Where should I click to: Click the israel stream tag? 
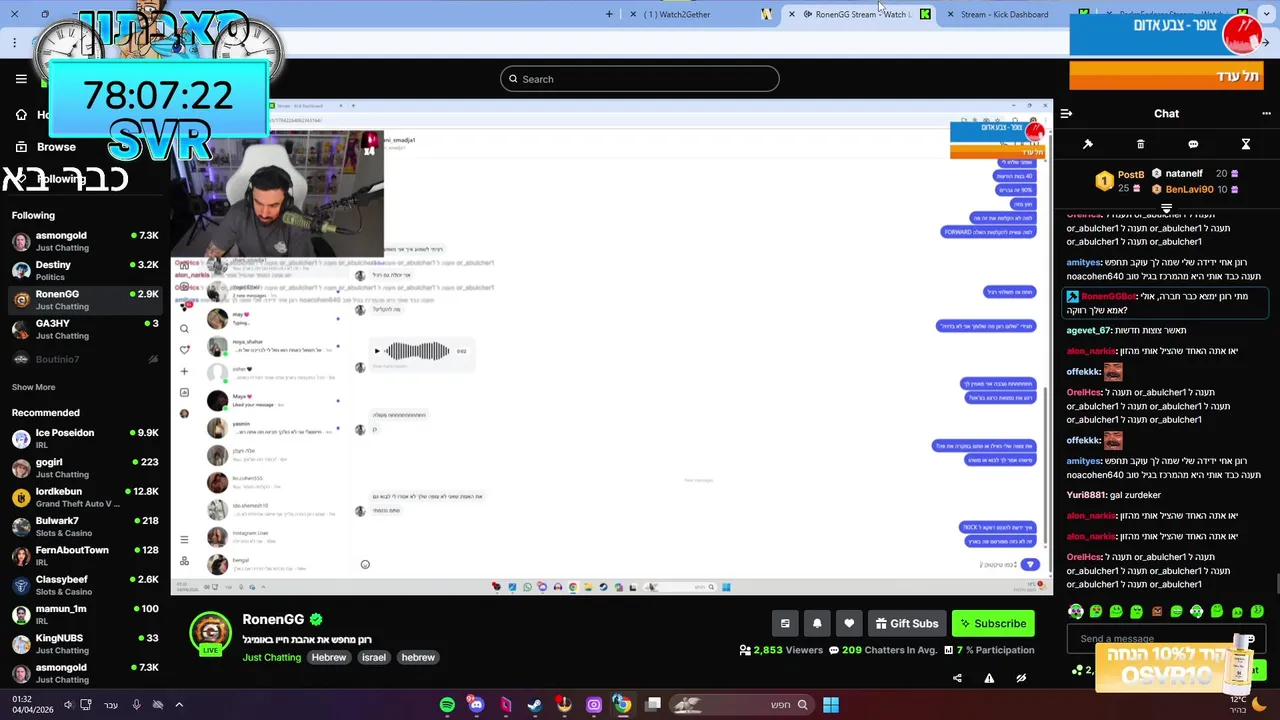click(374, 657)
